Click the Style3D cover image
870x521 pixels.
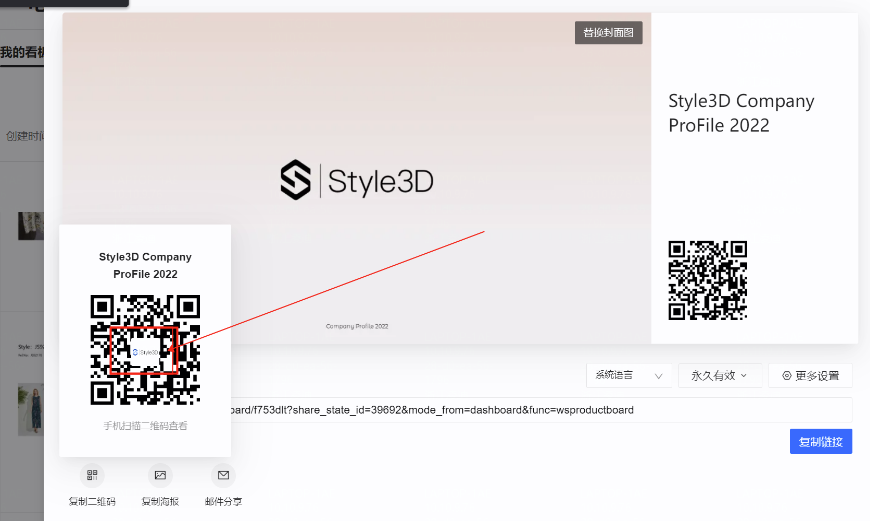[357, 178]
